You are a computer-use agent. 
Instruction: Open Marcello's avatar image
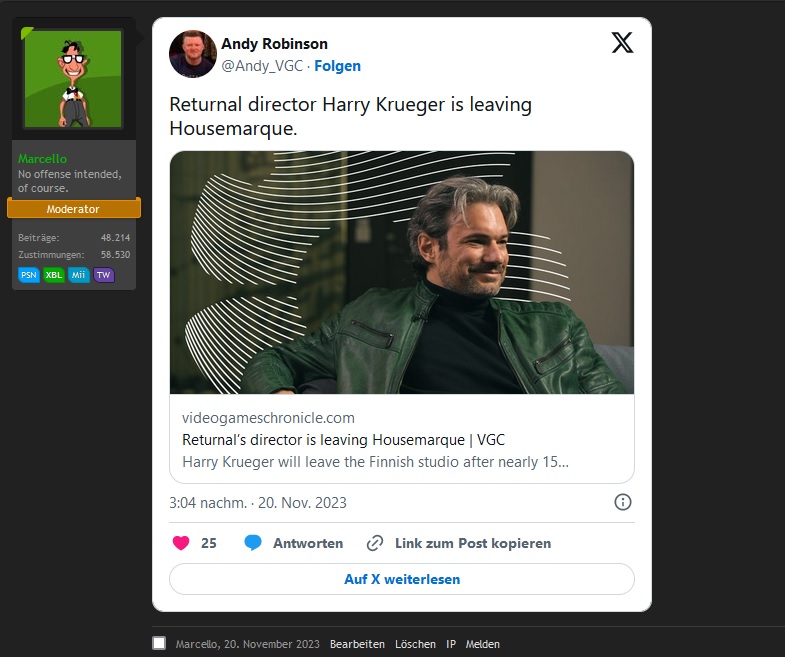click(x=73, y=79)
